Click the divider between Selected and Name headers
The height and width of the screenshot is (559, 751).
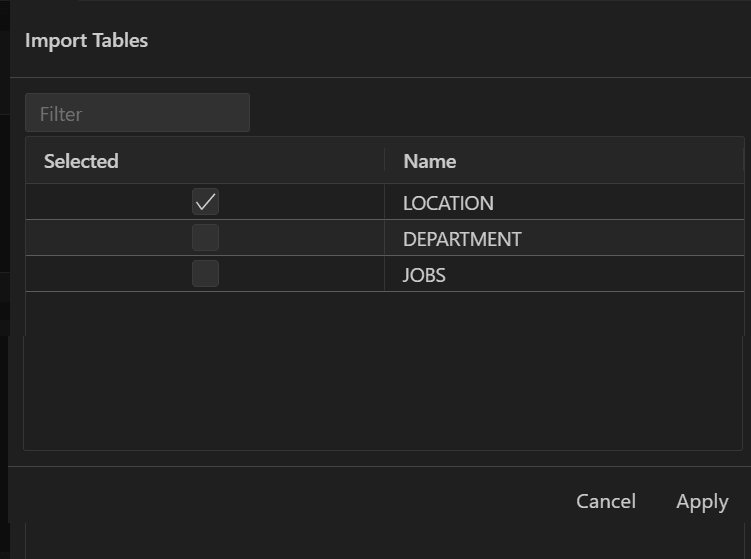pos(384,161)
